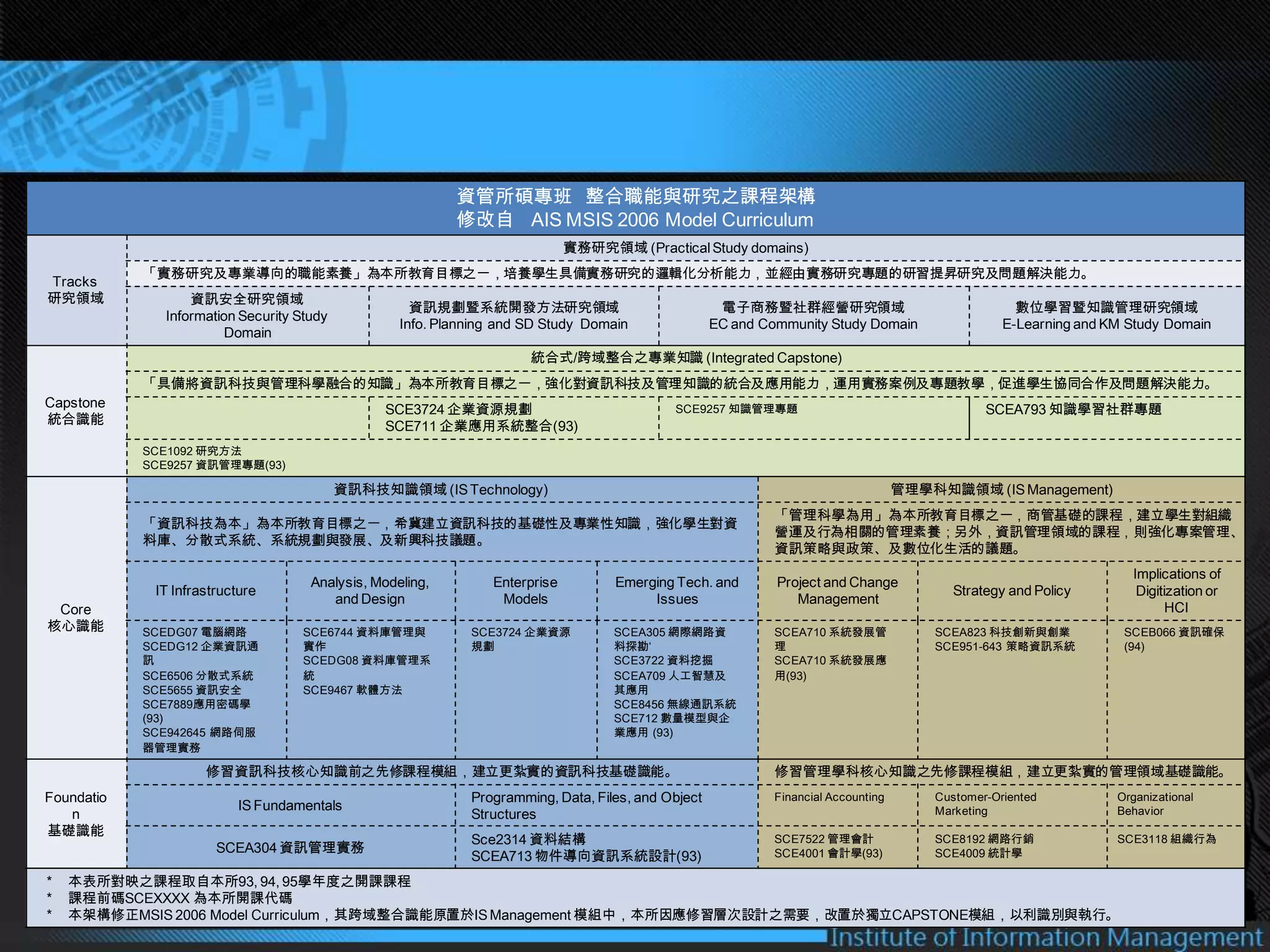Click SCE6744 資料庫管理與實作 course
The height and width of the screenshot is (952, 1270).
(x=364, y=639)
